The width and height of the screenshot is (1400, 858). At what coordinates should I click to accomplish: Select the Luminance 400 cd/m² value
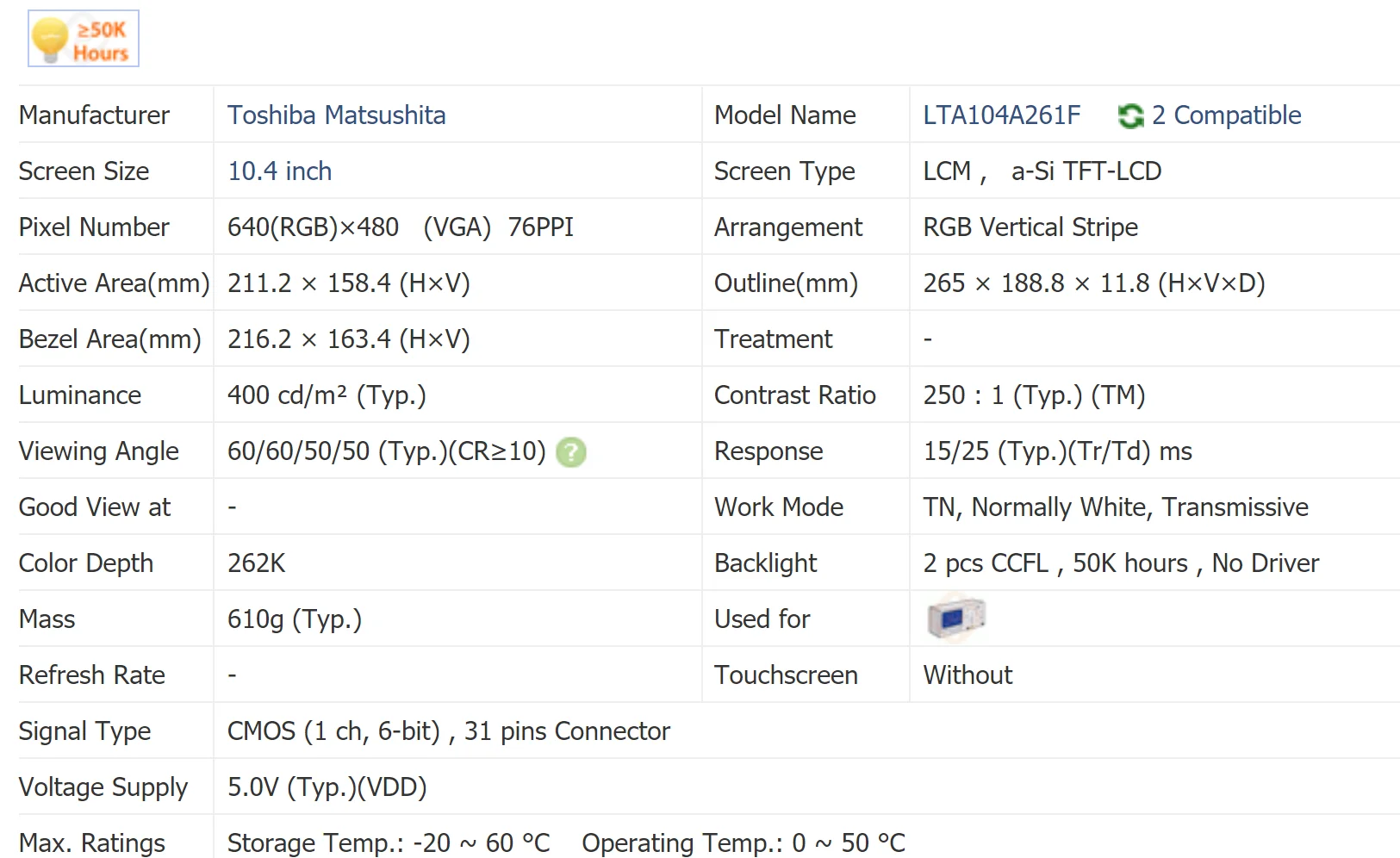pos(327,395)
